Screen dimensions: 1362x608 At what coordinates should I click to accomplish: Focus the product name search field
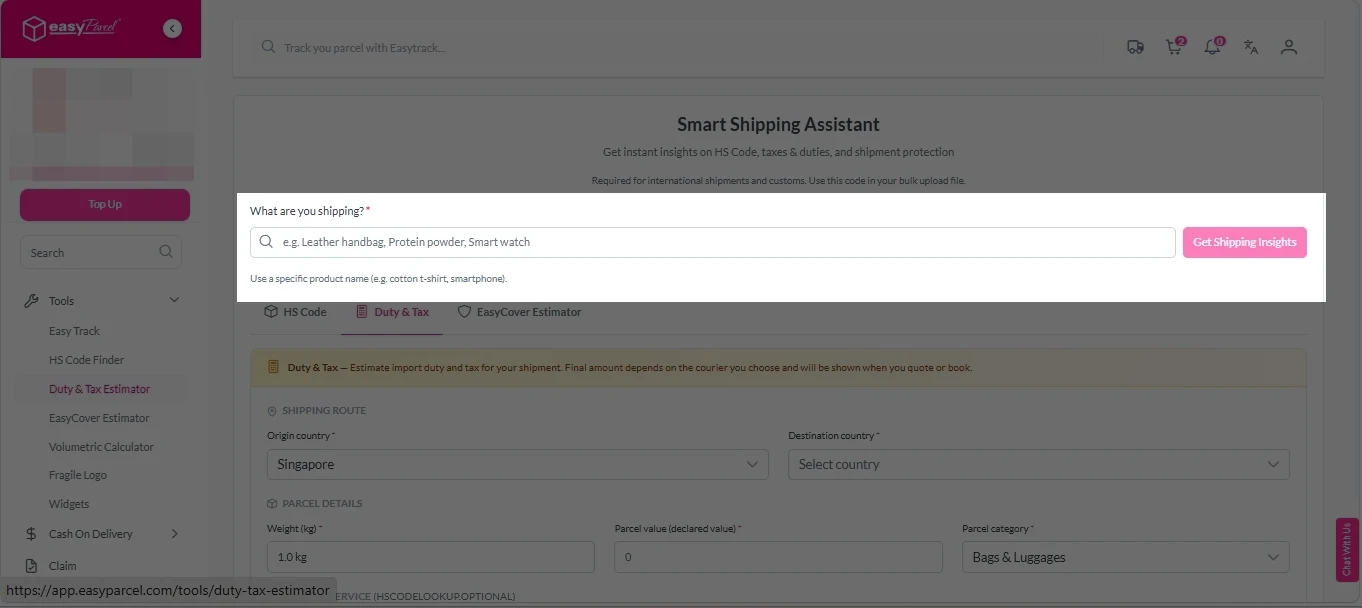(712, 242)
